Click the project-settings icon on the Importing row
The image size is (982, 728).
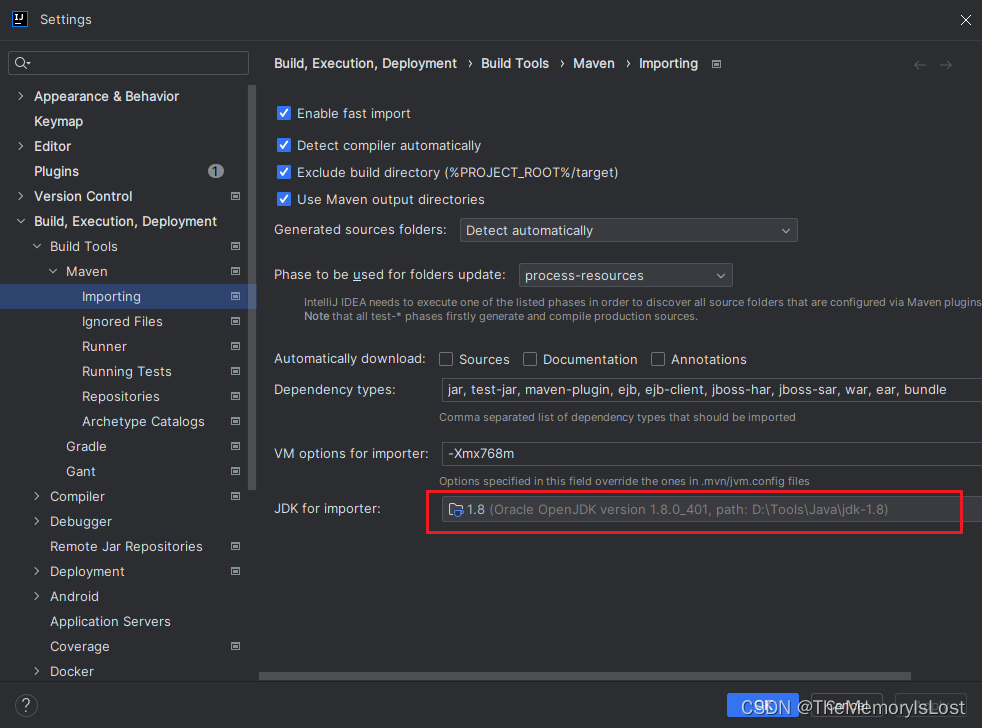(x=235, y=296)
